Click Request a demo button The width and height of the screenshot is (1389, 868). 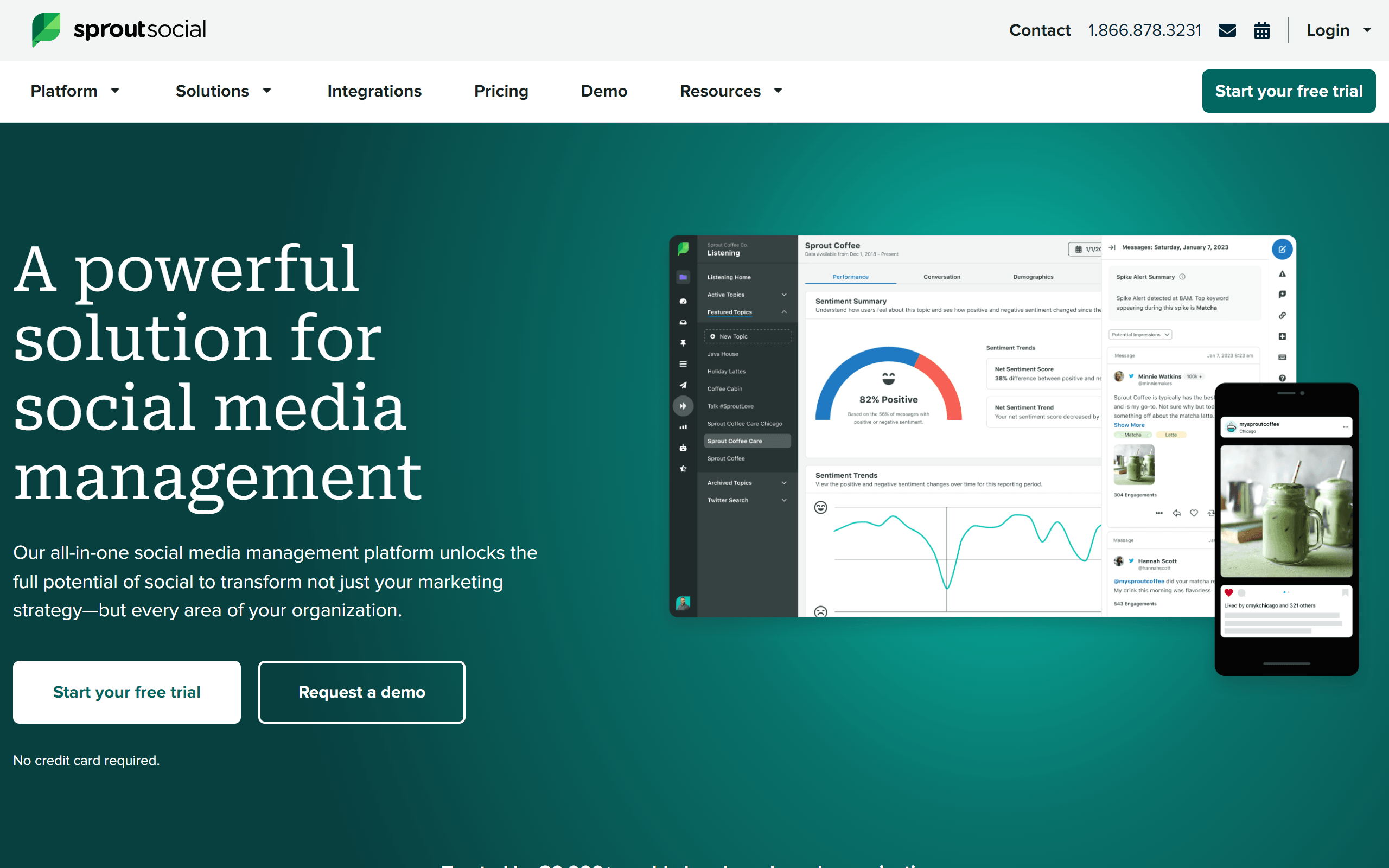coord(362,690)
